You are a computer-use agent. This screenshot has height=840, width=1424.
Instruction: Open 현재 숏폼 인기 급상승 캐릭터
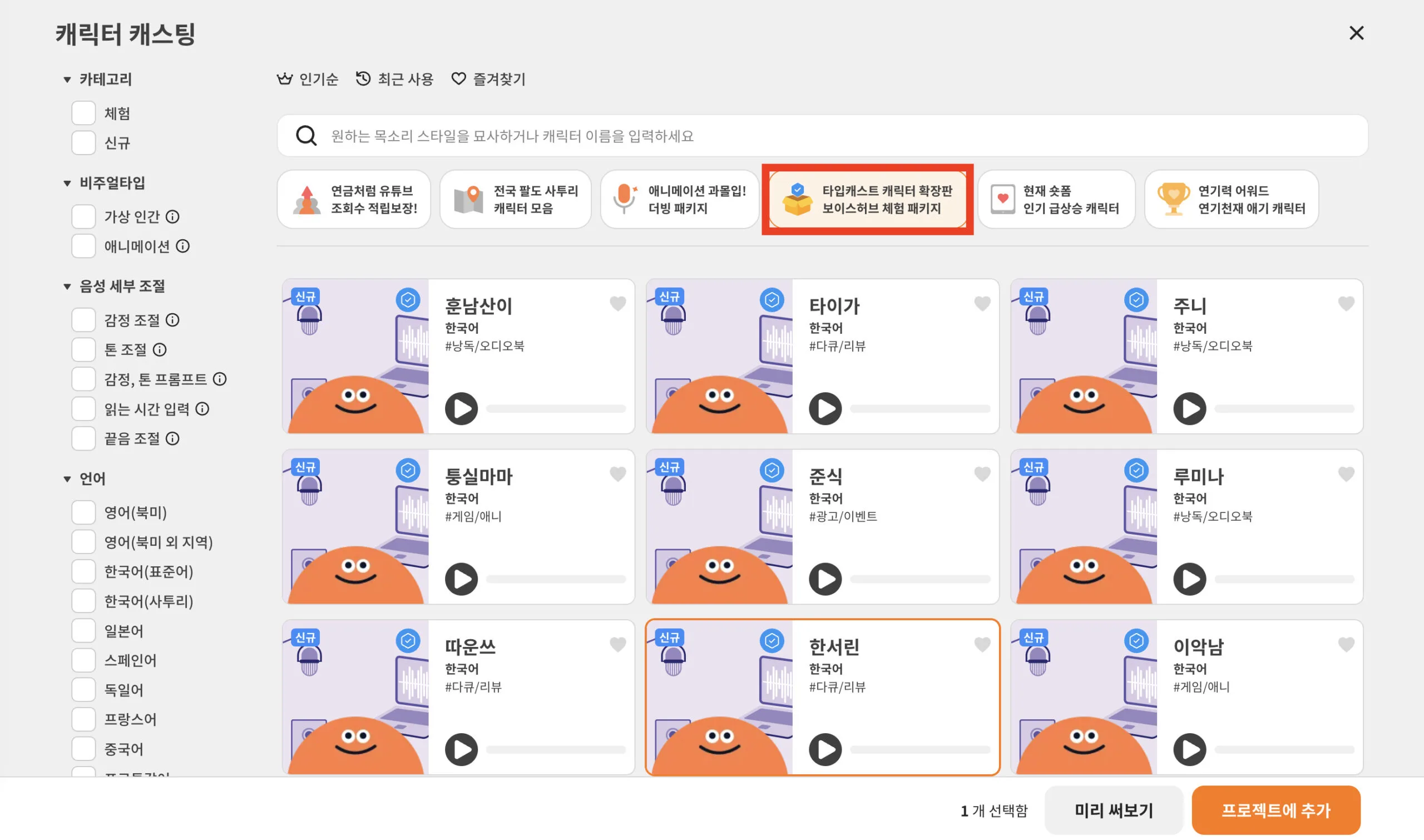tap(1057, 199)
